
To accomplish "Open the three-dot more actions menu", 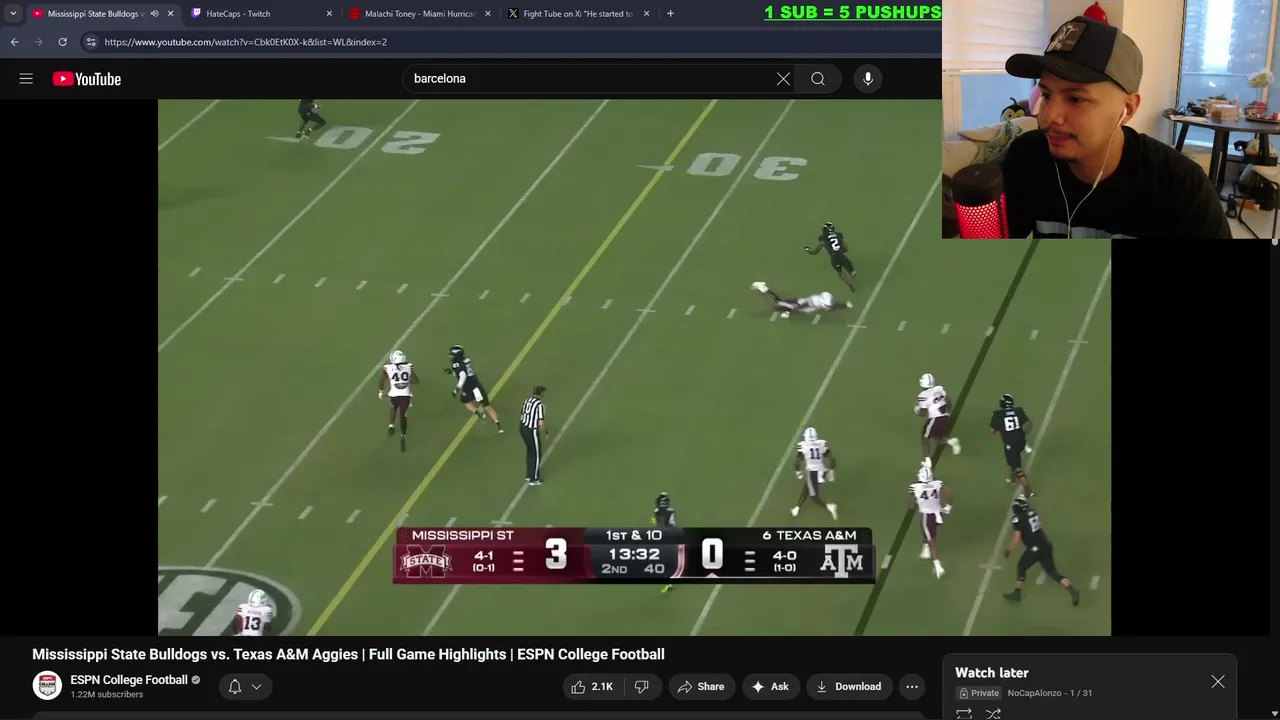I will tap(912, 687).
